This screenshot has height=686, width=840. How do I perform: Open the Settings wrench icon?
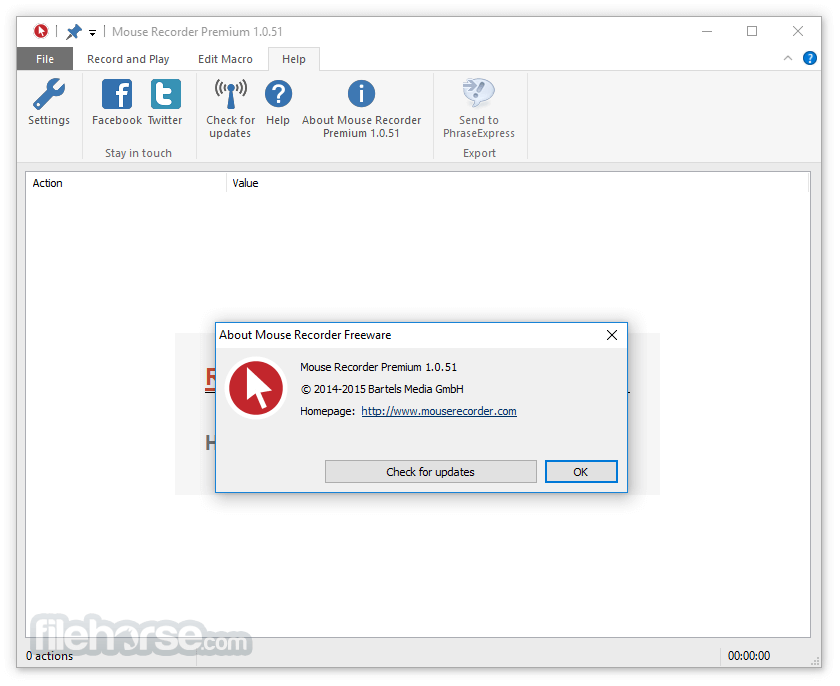click(49, 94)
